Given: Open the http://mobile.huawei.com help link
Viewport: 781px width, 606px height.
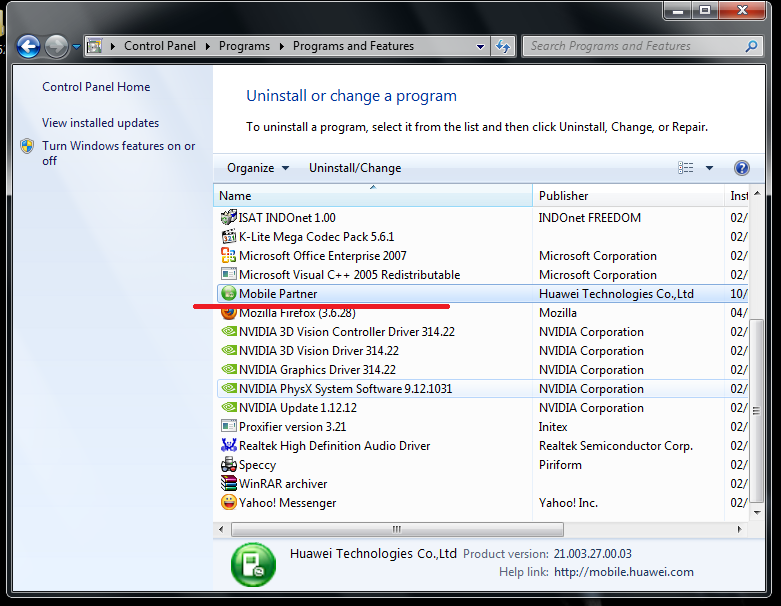Looking at the screenshot, I should point(624,572).
